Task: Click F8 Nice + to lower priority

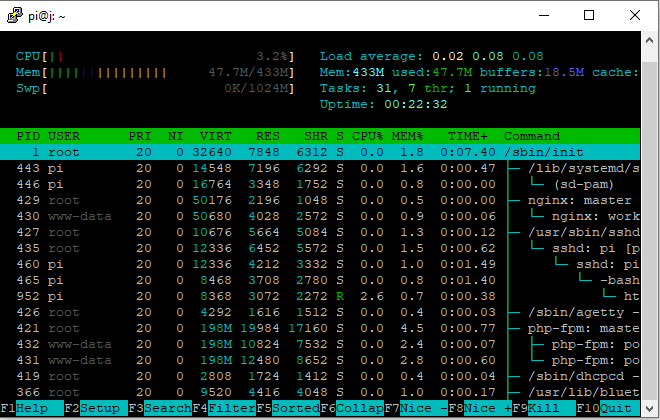Action: point(480,408)
